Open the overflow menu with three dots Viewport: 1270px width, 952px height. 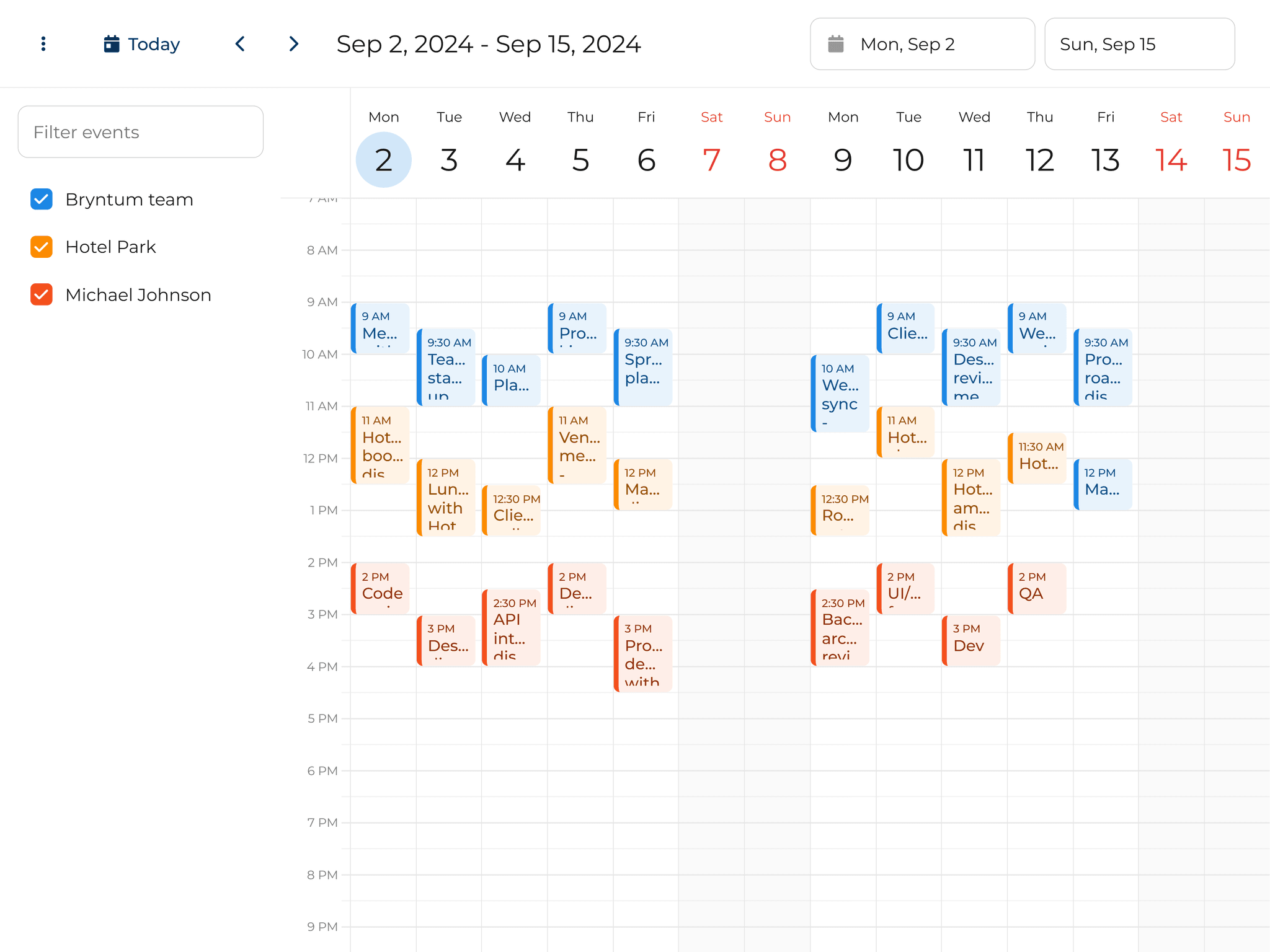pos(42,43)
